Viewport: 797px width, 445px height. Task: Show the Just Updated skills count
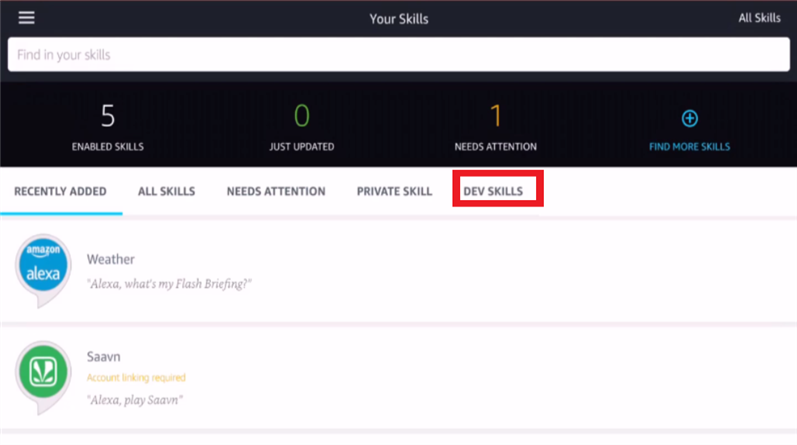301,117
